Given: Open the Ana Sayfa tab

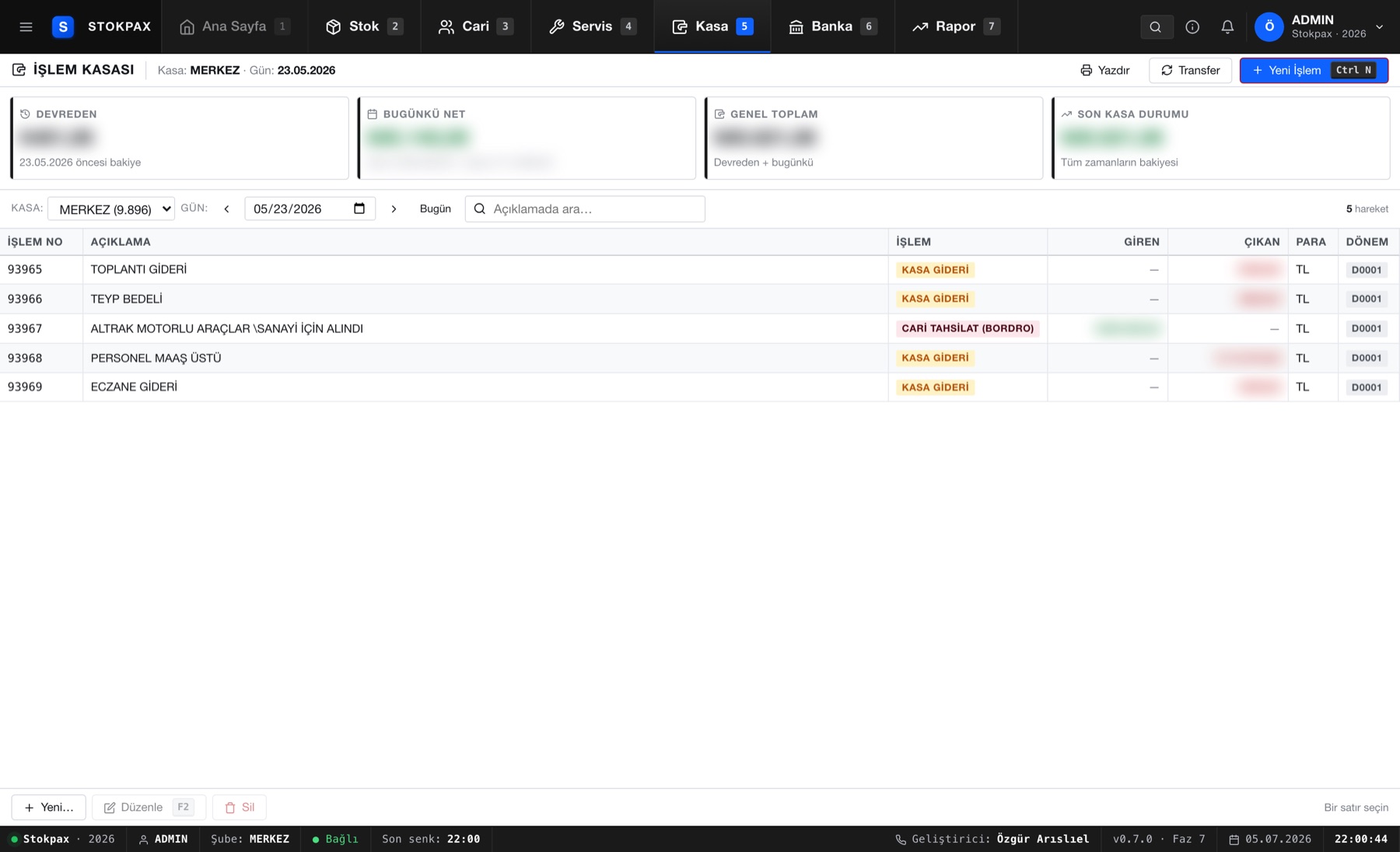Looking at the screenshot, I should click(x=234, y=26).
